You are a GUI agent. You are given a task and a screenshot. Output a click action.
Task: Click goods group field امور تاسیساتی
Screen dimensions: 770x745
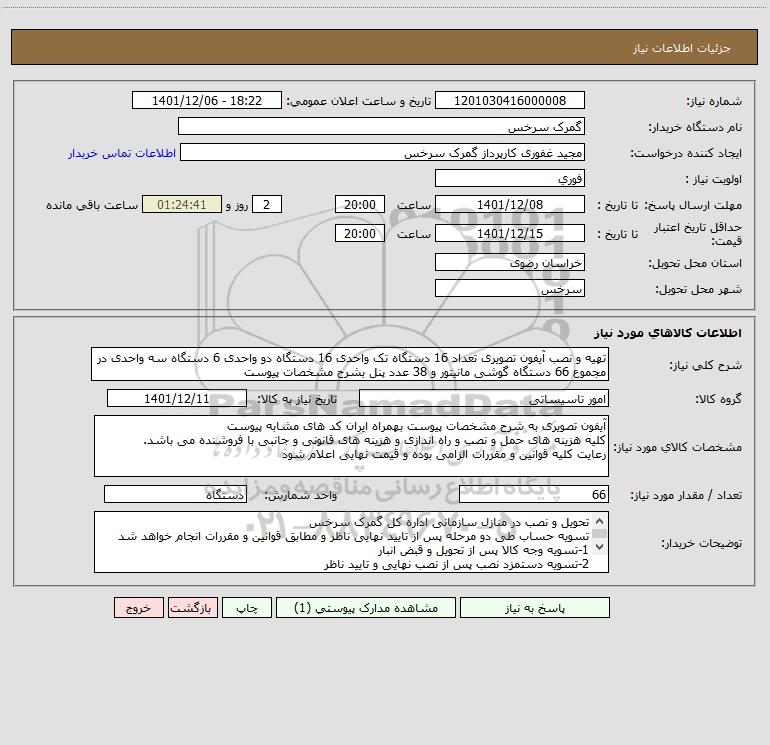[484, 399]
